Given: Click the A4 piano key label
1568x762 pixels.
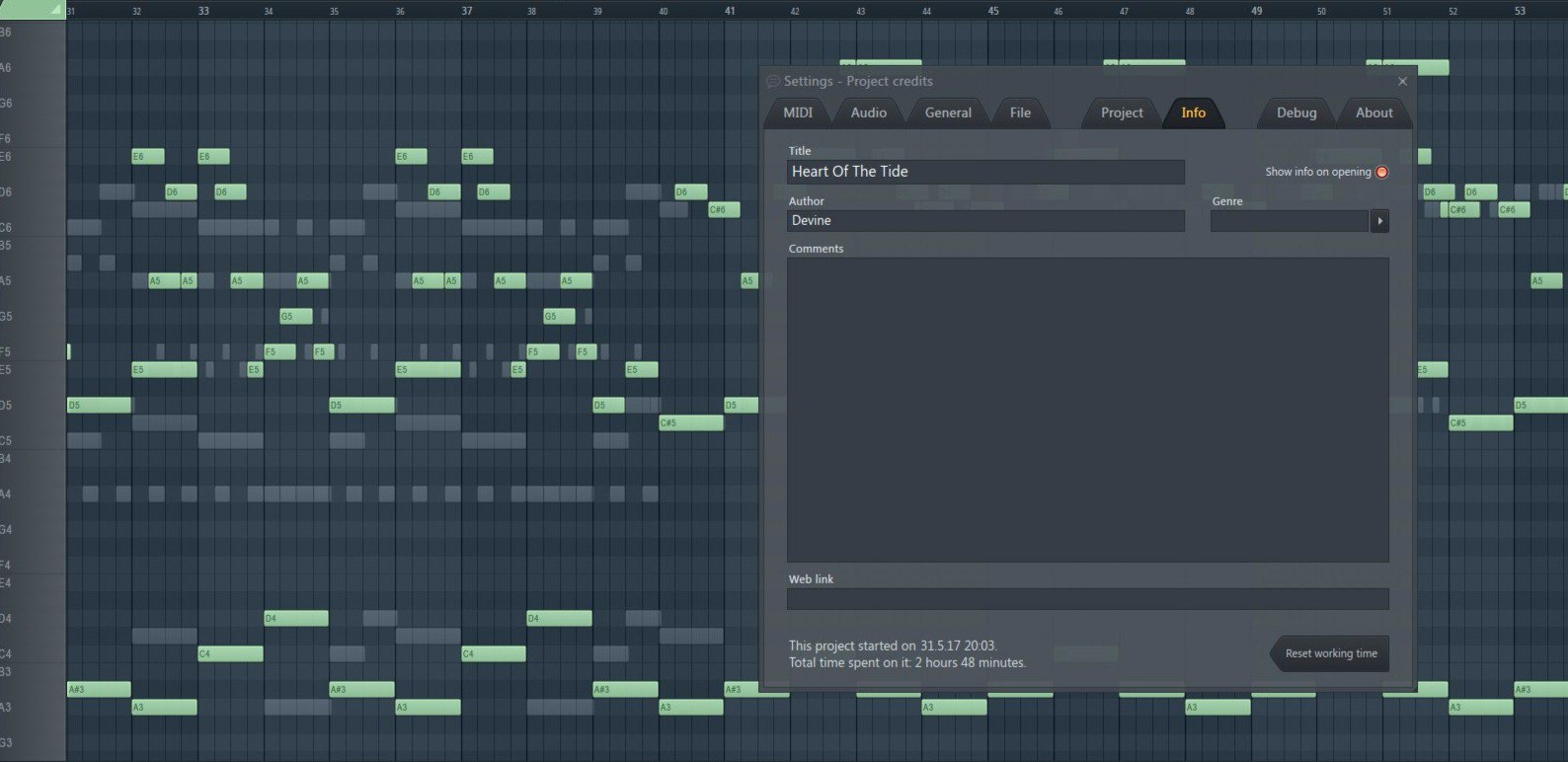Looking at the screenshot, I should 6,494.
